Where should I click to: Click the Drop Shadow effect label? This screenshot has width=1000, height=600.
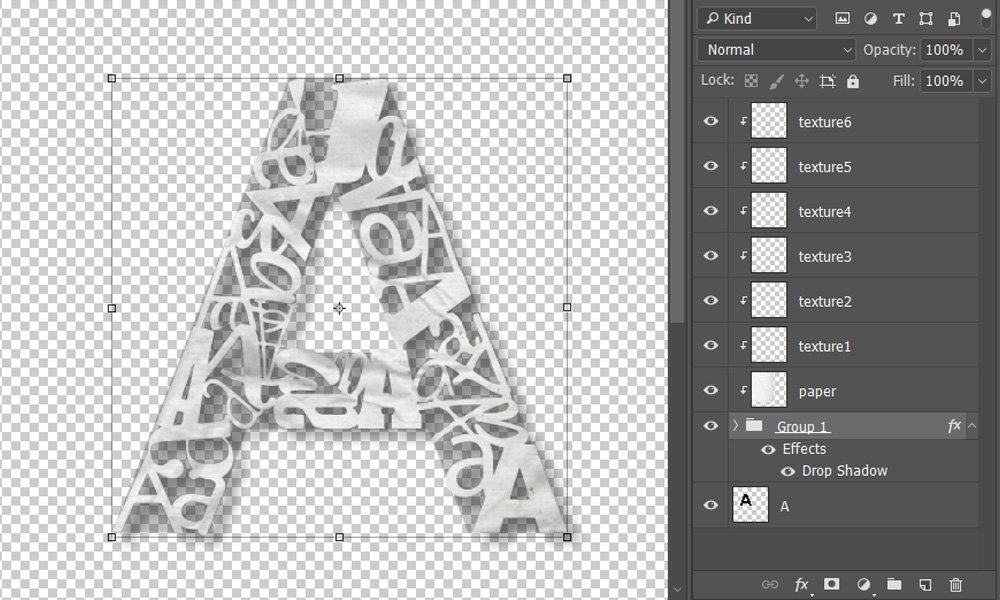coord(844,471)
